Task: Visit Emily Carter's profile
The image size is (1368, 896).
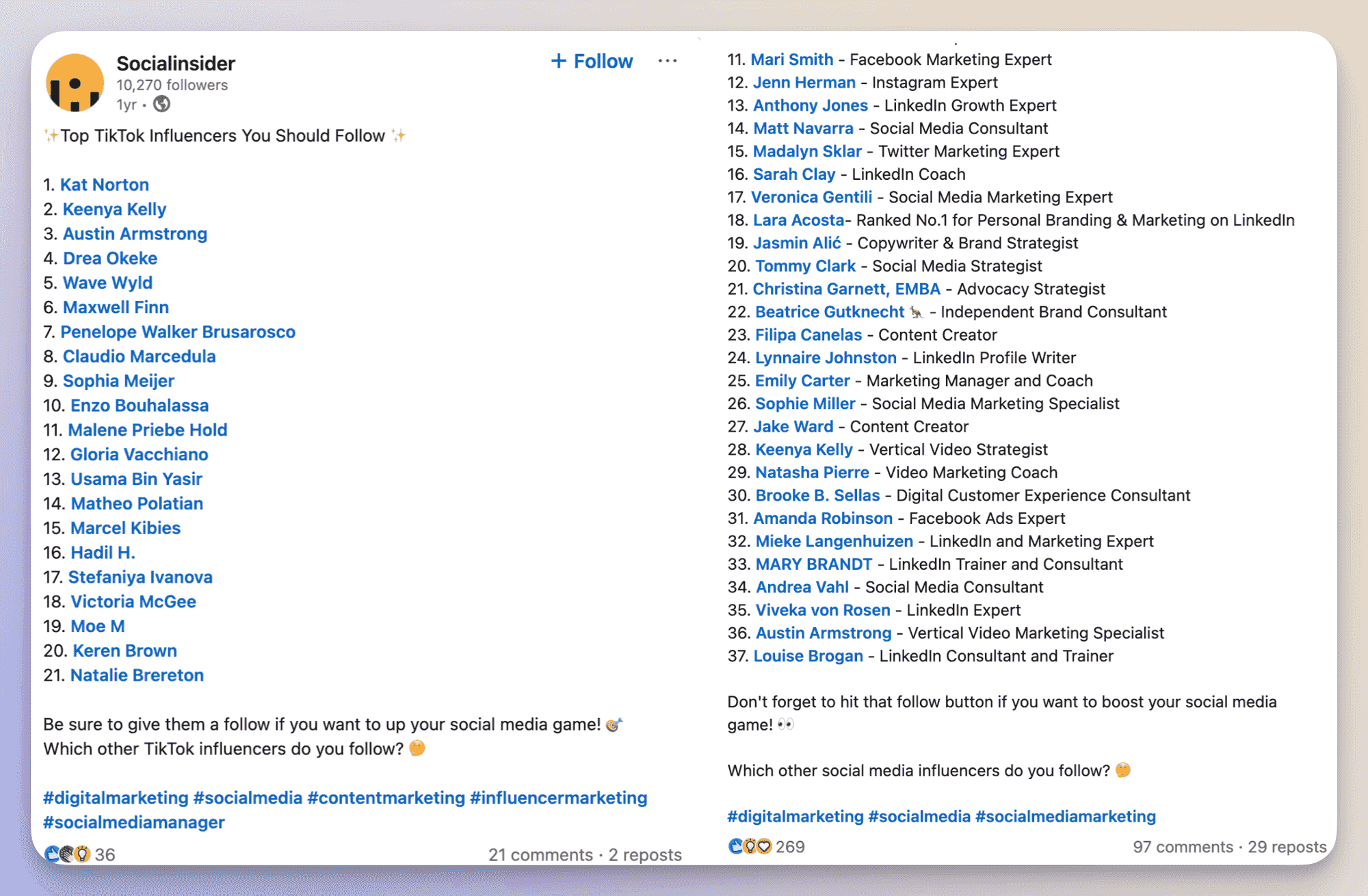Action: (802, 381)
